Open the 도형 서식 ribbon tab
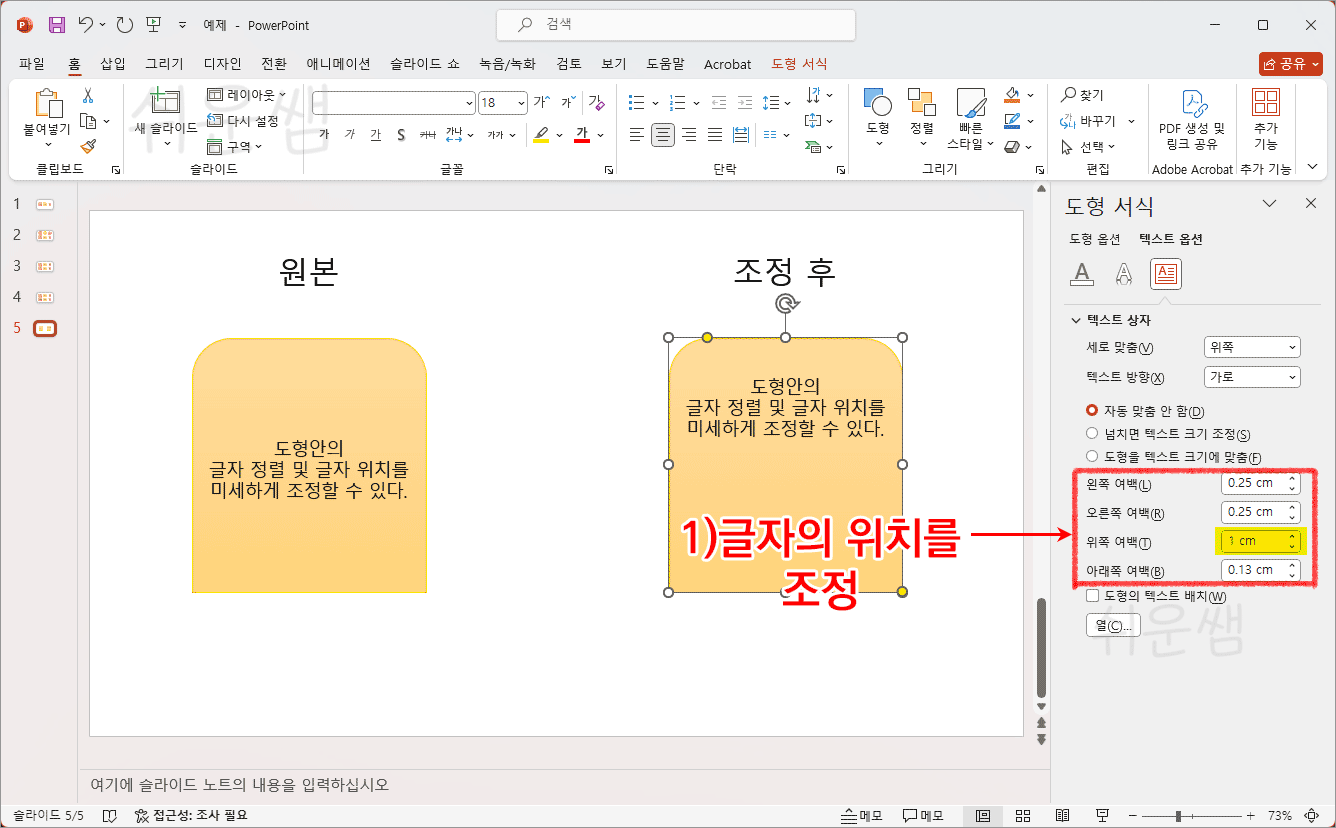Screen dimensions: 1336x828 click(x=798, y=63)
